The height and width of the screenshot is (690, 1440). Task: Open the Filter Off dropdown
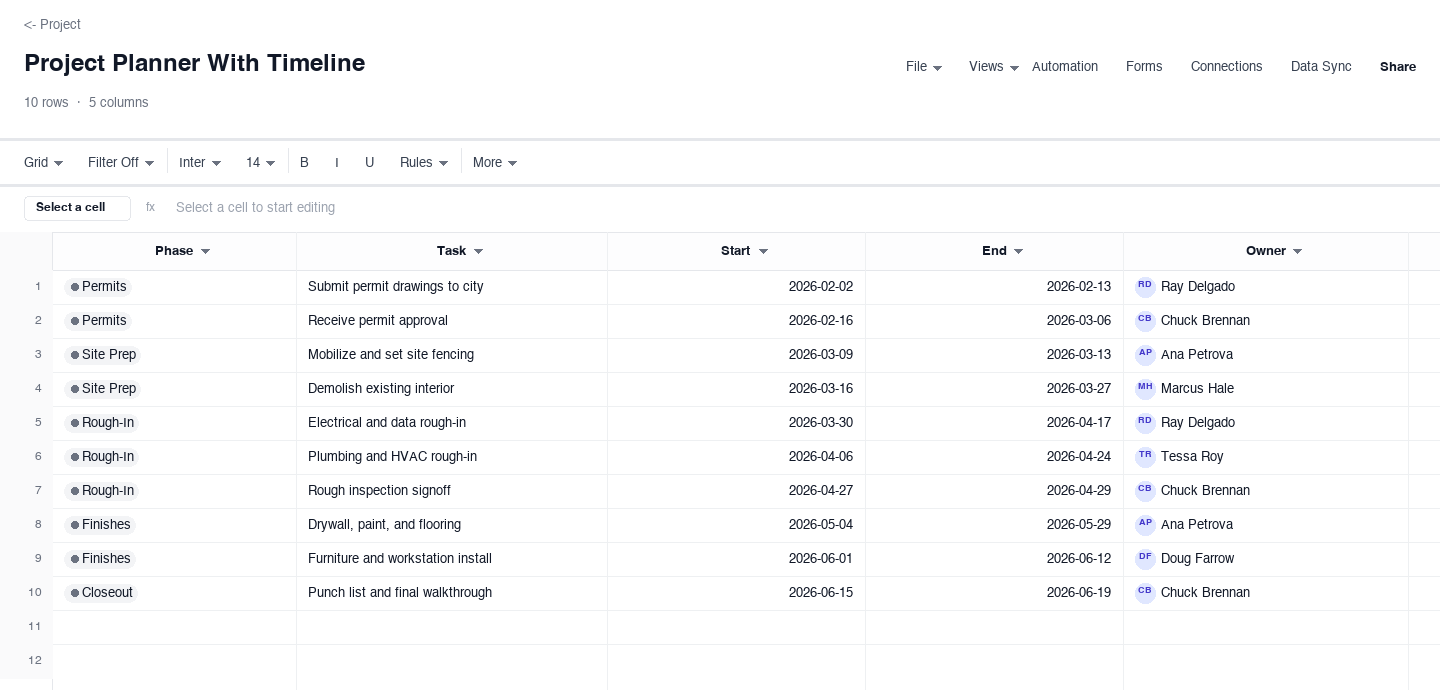121,162
